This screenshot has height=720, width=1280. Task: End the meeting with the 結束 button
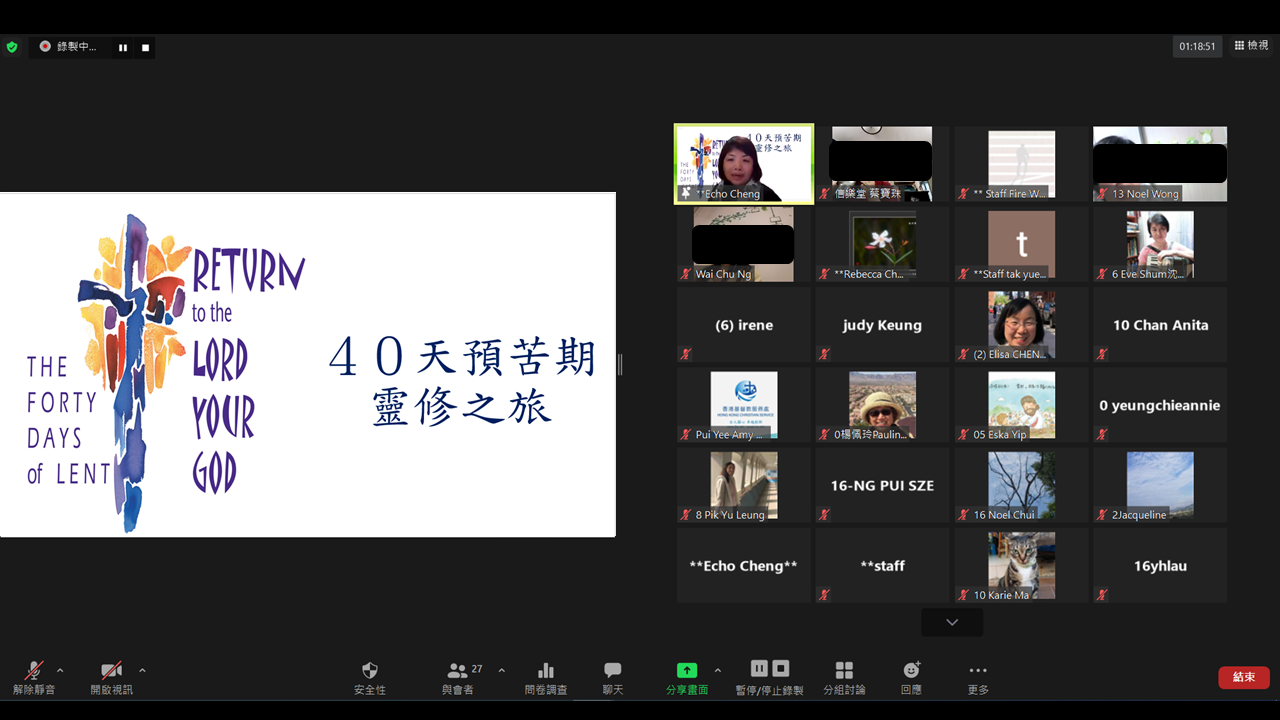tap(1243, 677)
